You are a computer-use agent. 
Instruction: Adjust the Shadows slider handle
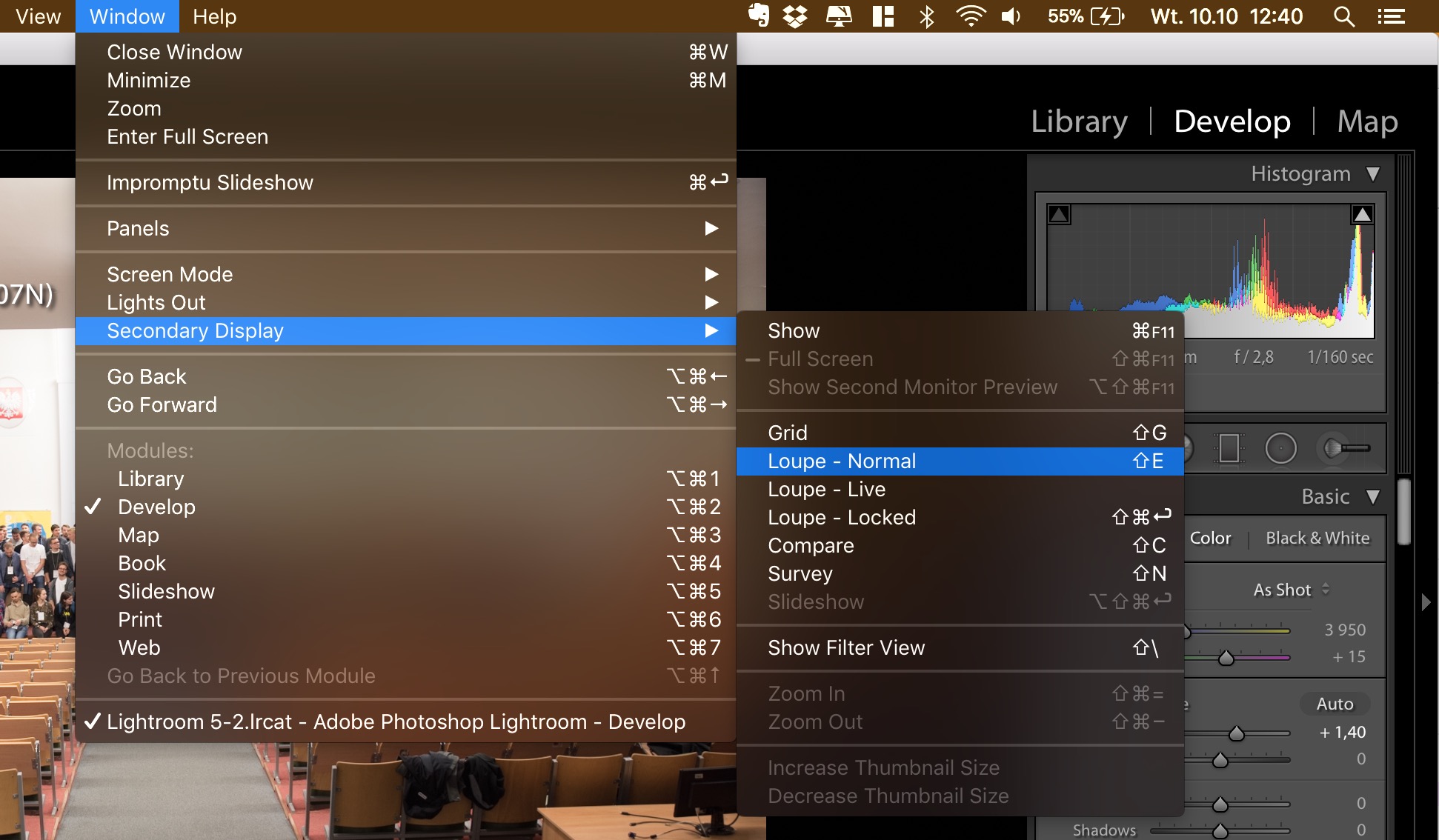pos(1220,831)
